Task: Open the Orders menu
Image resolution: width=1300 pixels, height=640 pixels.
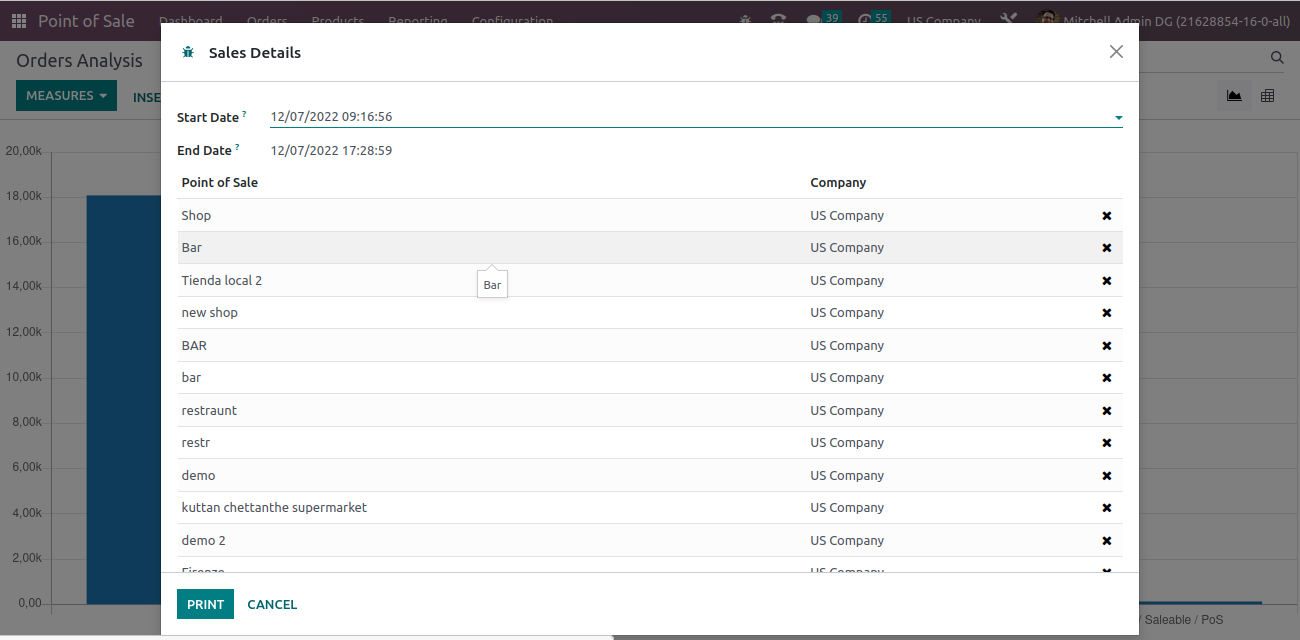Action: [x=266, y=21]
